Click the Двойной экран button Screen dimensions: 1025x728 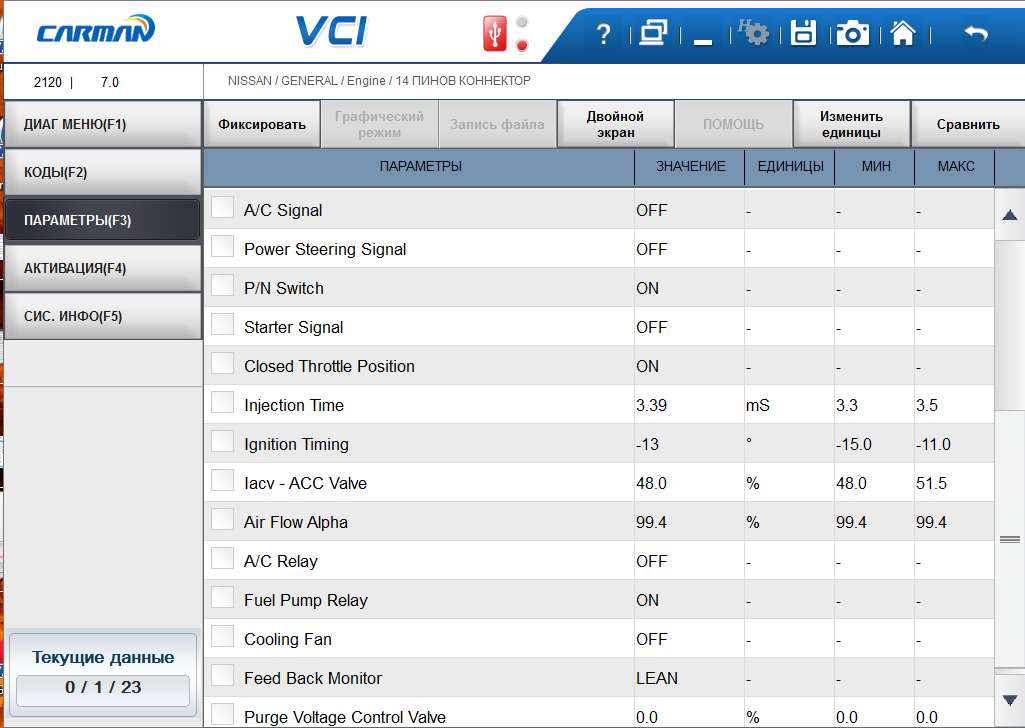615,124
